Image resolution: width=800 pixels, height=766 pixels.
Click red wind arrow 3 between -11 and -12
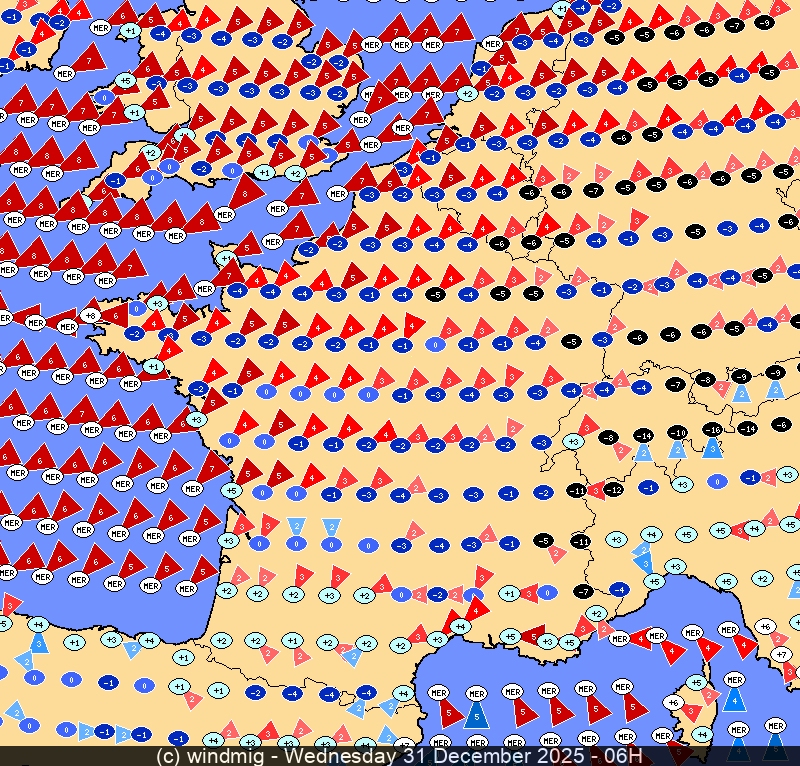point(596,490)
